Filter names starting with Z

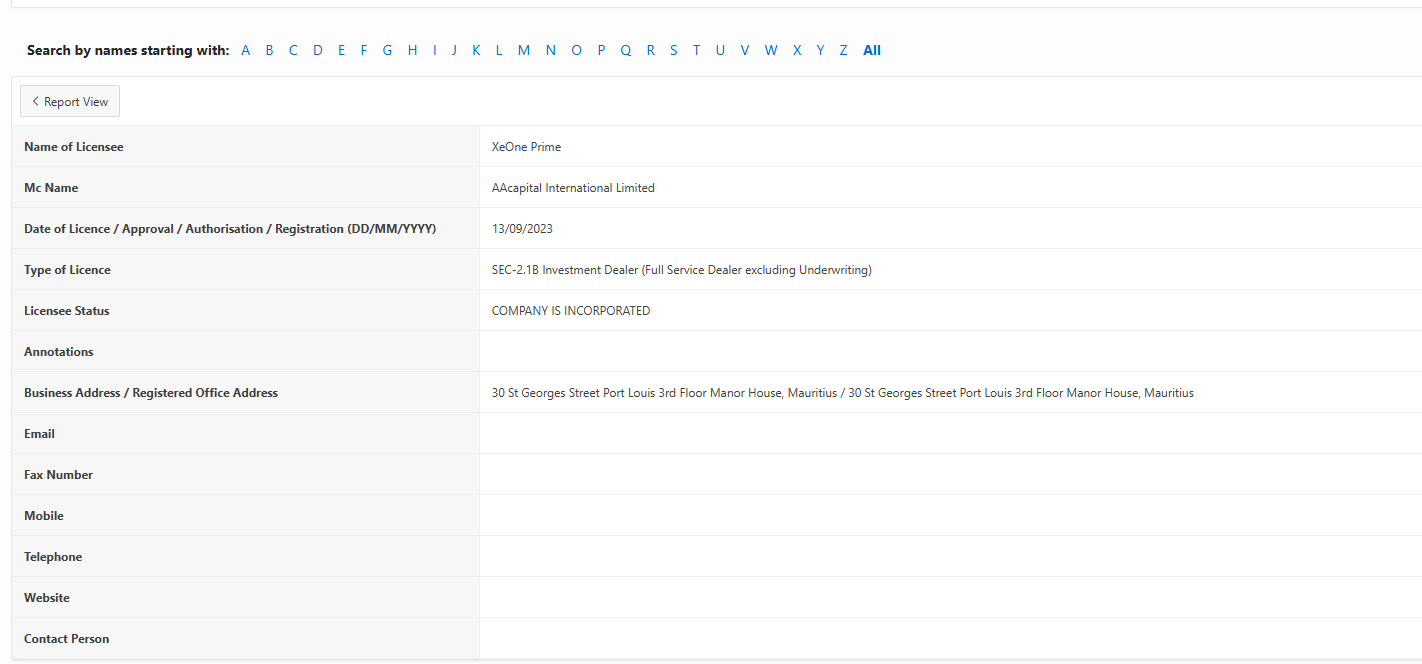pyautogui.click(x=843, y=50)
